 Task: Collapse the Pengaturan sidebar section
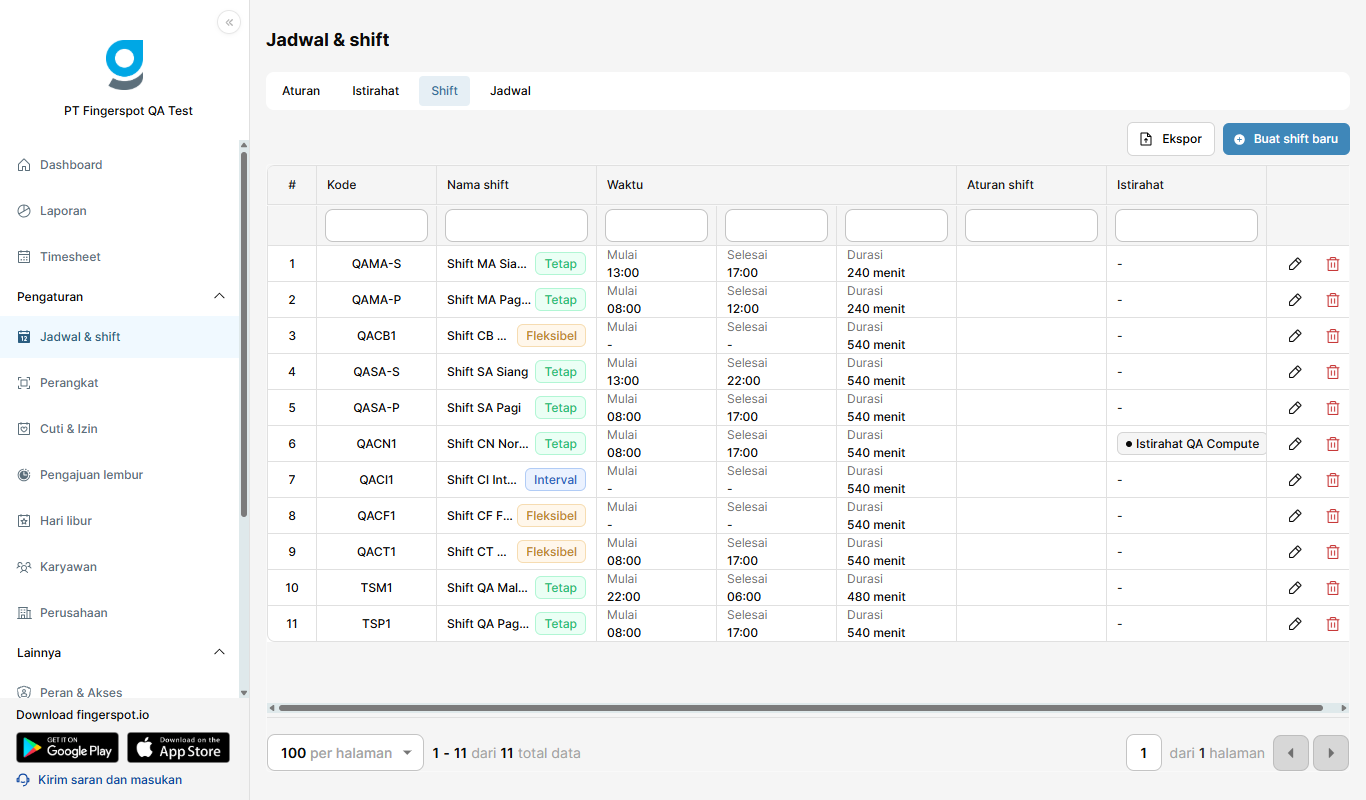pyautogui.click(x=220, y=297)
